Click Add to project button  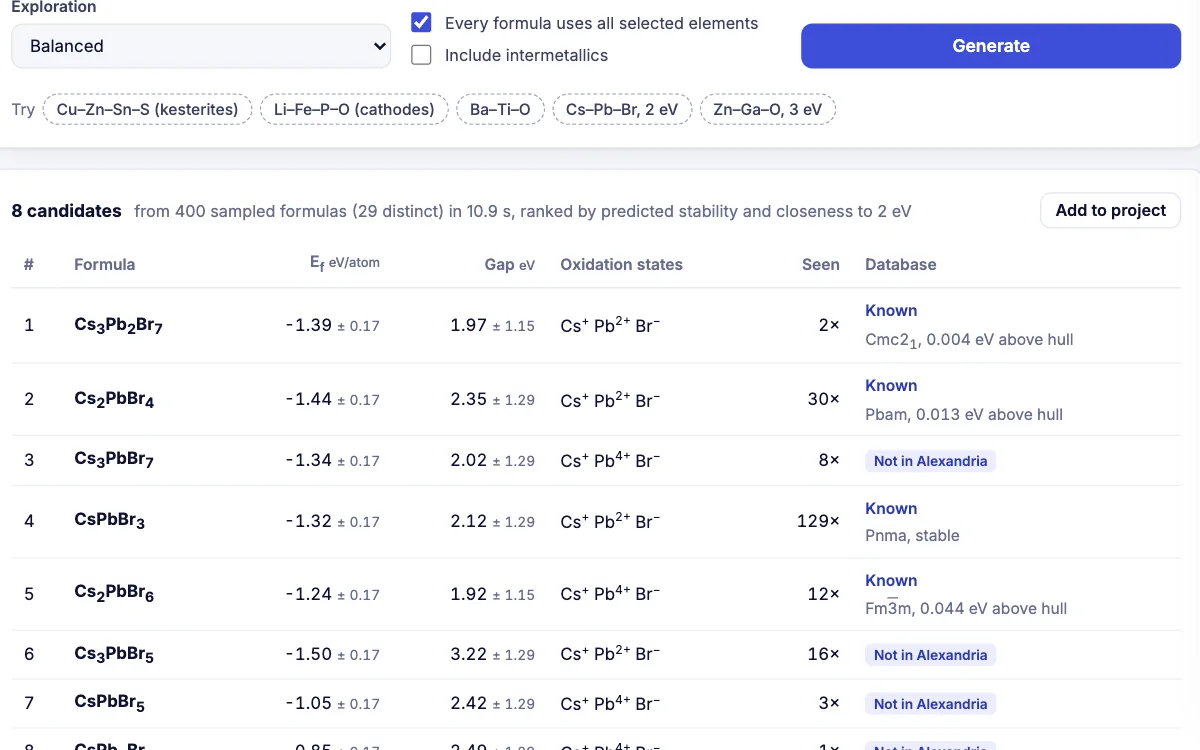1111,210
